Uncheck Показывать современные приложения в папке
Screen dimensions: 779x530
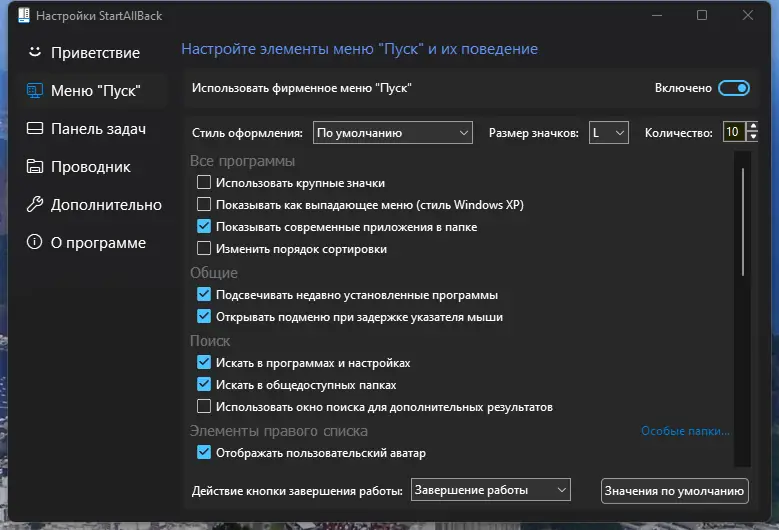tap(204, 227)
